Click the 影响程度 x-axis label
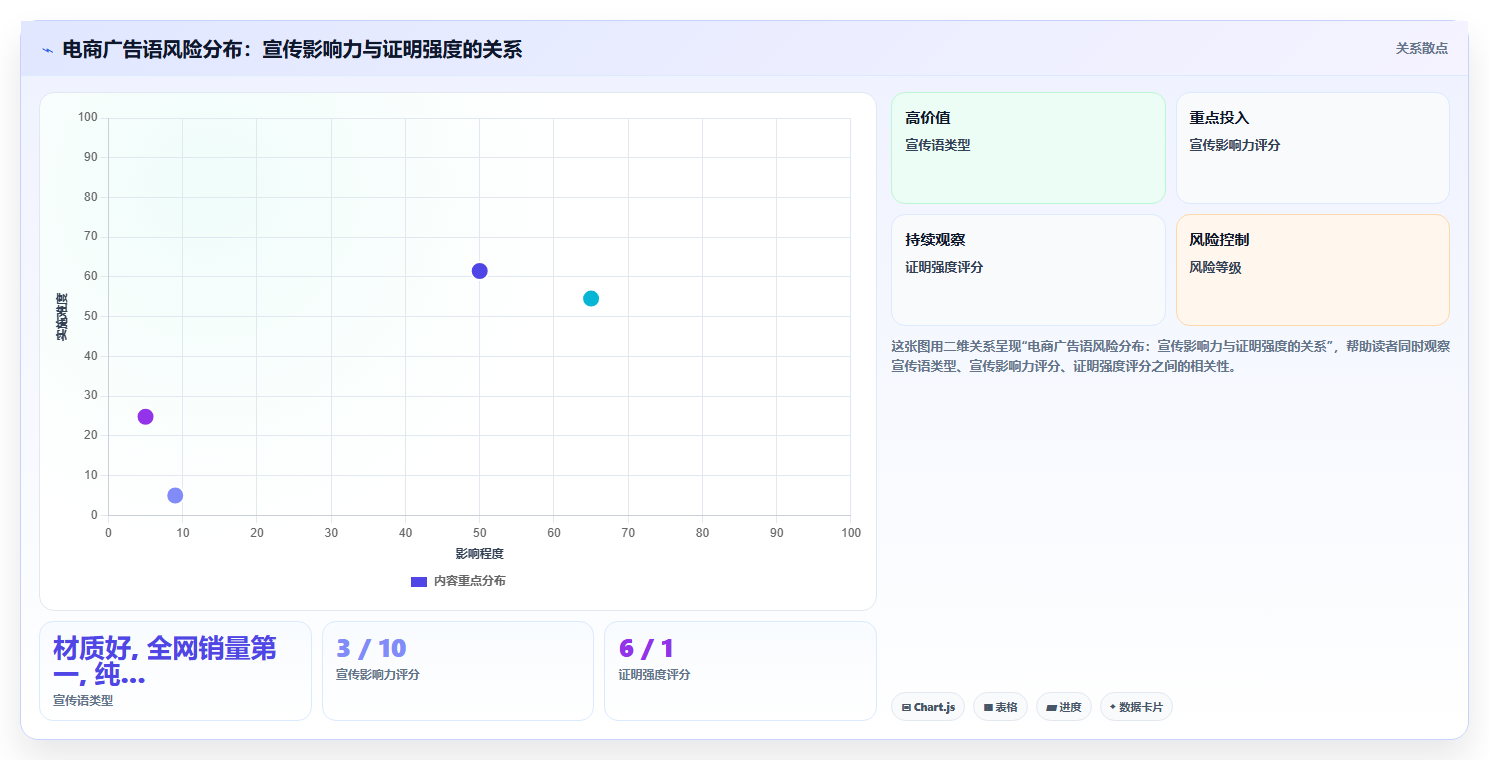 tap(480, 553)
